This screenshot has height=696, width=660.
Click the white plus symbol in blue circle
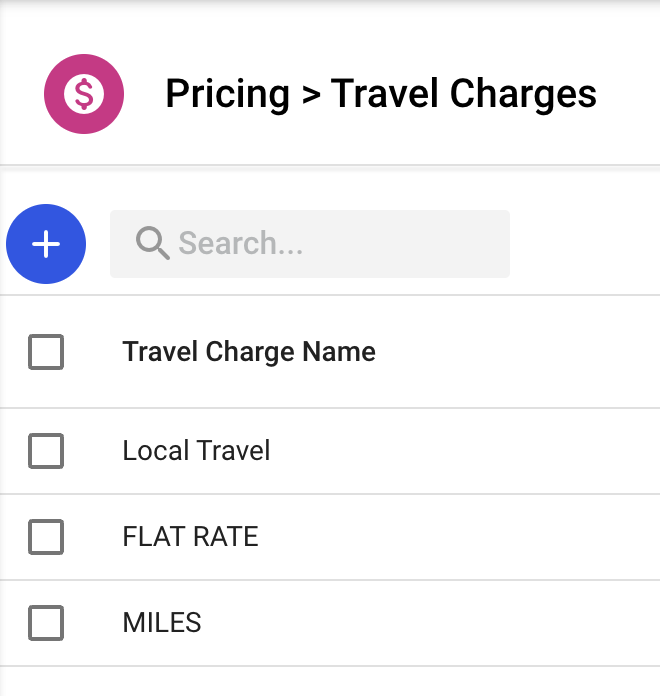coord(46,244)
